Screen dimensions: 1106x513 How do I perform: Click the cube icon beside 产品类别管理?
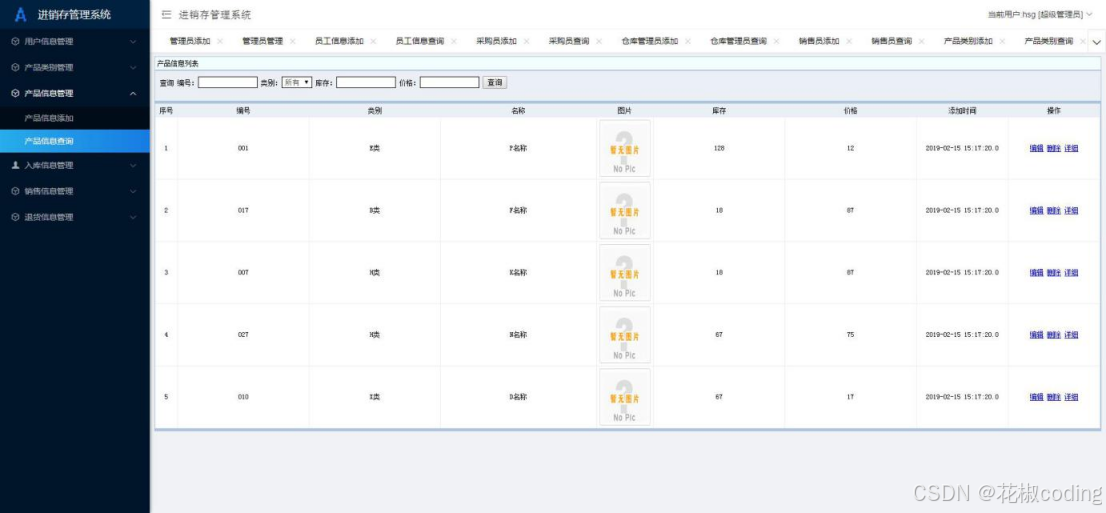16,68
